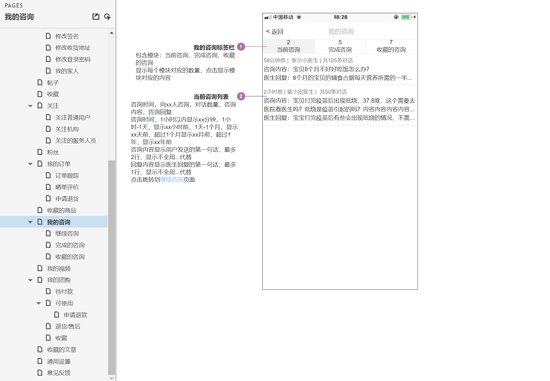This screenshot has height=381, width=550.
Task: Select the 当前咨询 tab
Action: 289,46
